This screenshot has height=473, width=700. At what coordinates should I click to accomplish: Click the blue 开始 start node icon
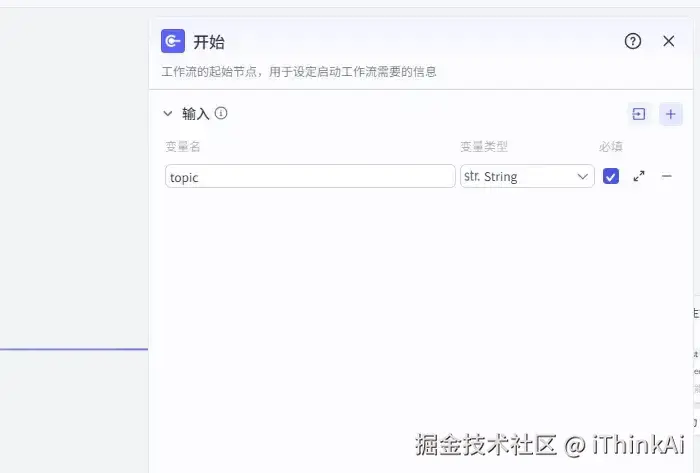pos(173,41)
